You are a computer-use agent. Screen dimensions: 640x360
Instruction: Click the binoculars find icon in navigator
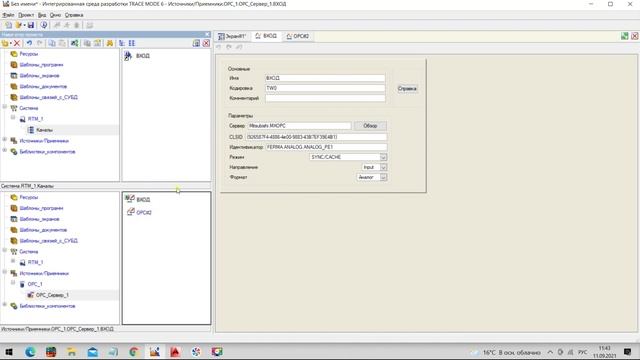(x=110, y=43)
